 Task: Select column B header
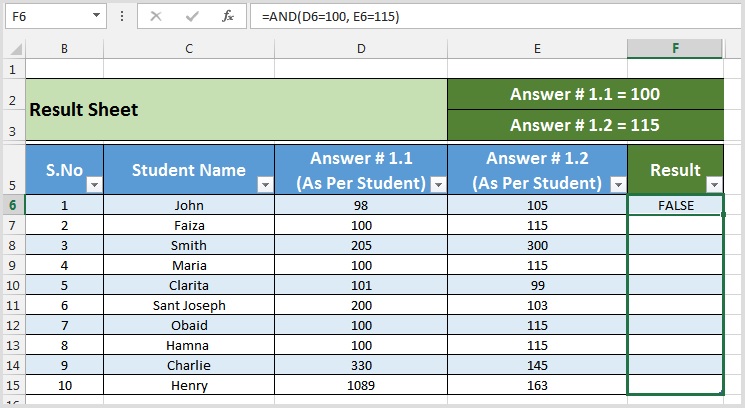(x=64, y=49)
